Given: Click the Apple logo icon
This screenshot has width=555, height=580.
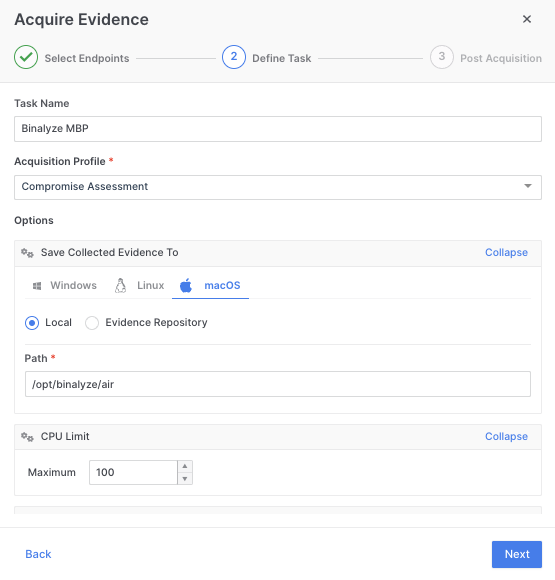Looking at the screenshot, I should (186, 286).
